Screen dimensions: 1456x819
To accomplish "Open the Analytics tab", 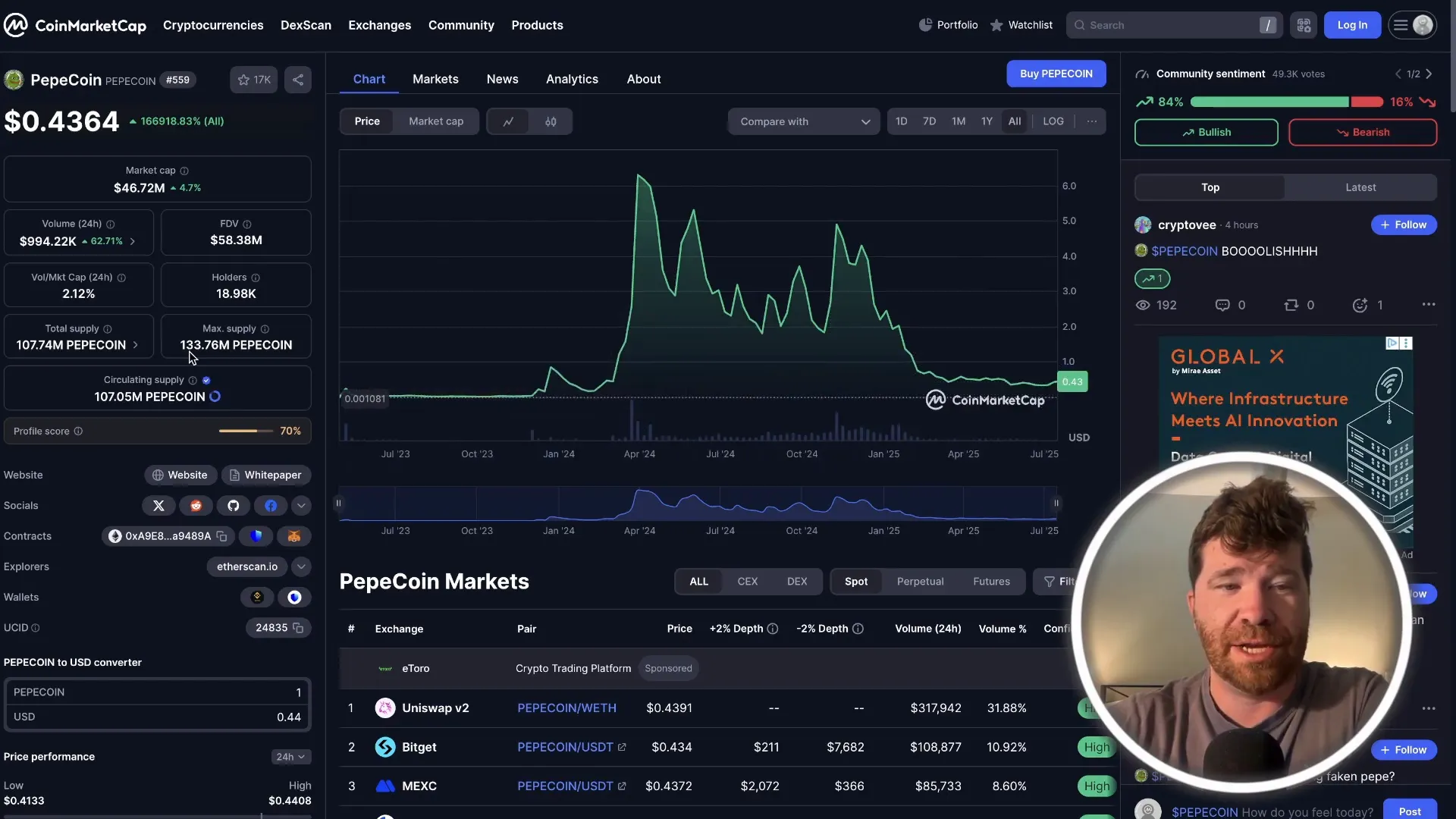I will click(x=572, y=79).
